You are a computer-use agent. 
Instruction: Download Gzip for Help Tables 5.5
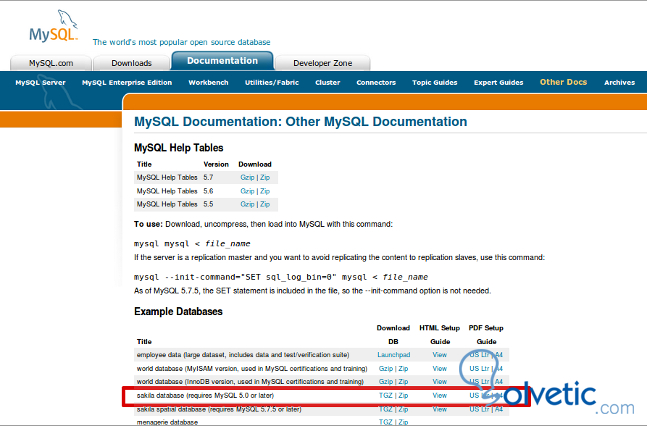coord(247,204)
